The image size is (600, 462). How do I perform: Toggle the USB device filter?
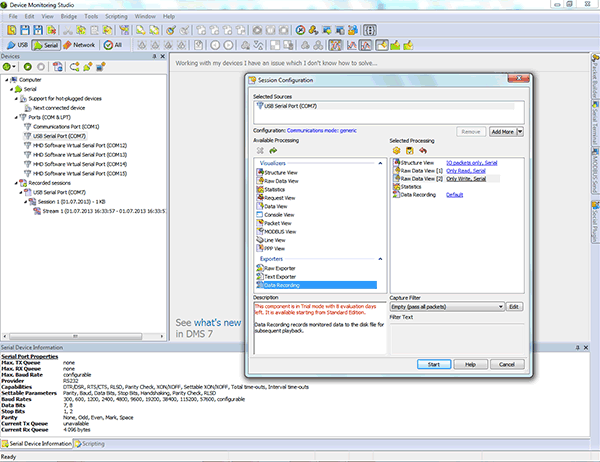18,45
